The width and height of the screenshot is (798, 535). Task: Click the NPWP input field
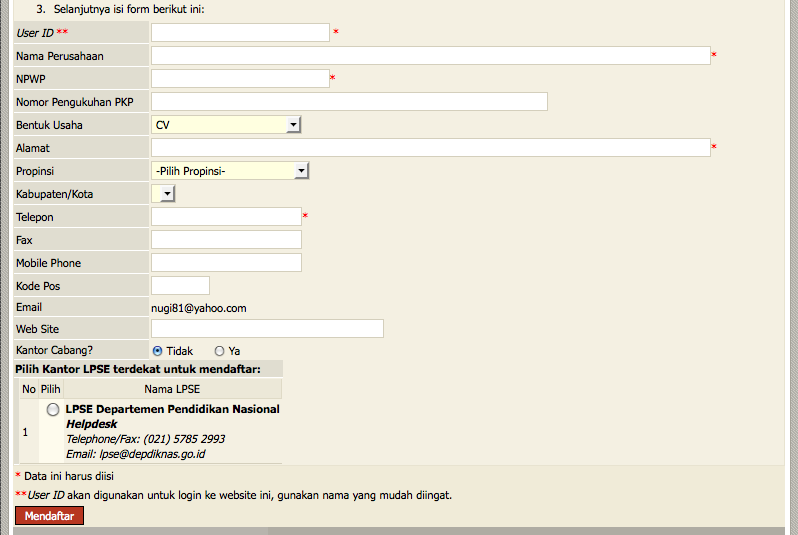pos(240,79)
